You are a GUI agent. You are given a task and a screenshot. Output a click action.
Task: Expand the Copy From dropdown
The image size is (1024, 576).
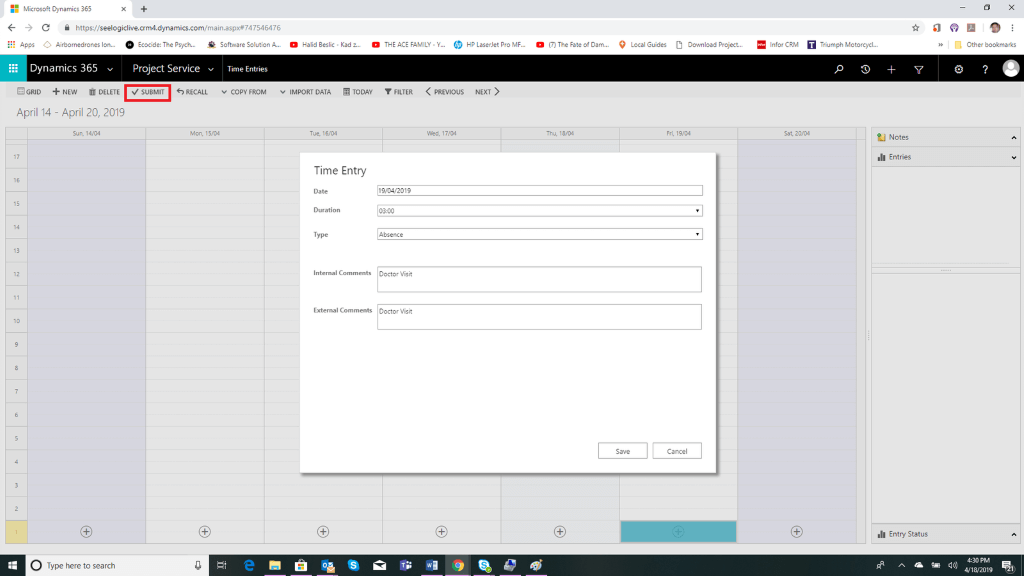coord(243,92)
